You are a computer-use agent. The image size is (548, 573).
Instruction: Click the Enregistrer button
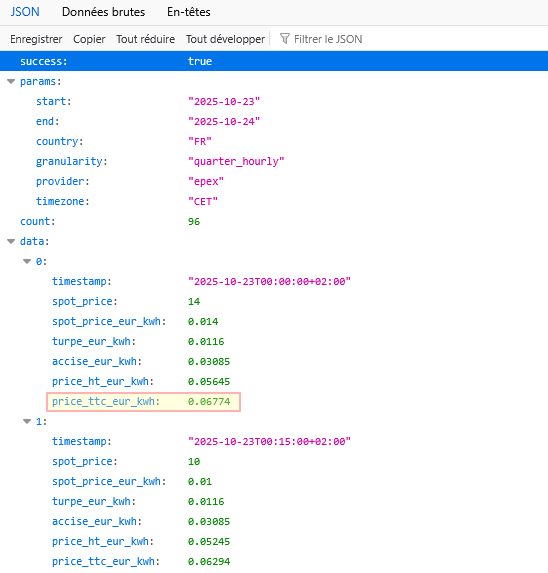point(36,39)
